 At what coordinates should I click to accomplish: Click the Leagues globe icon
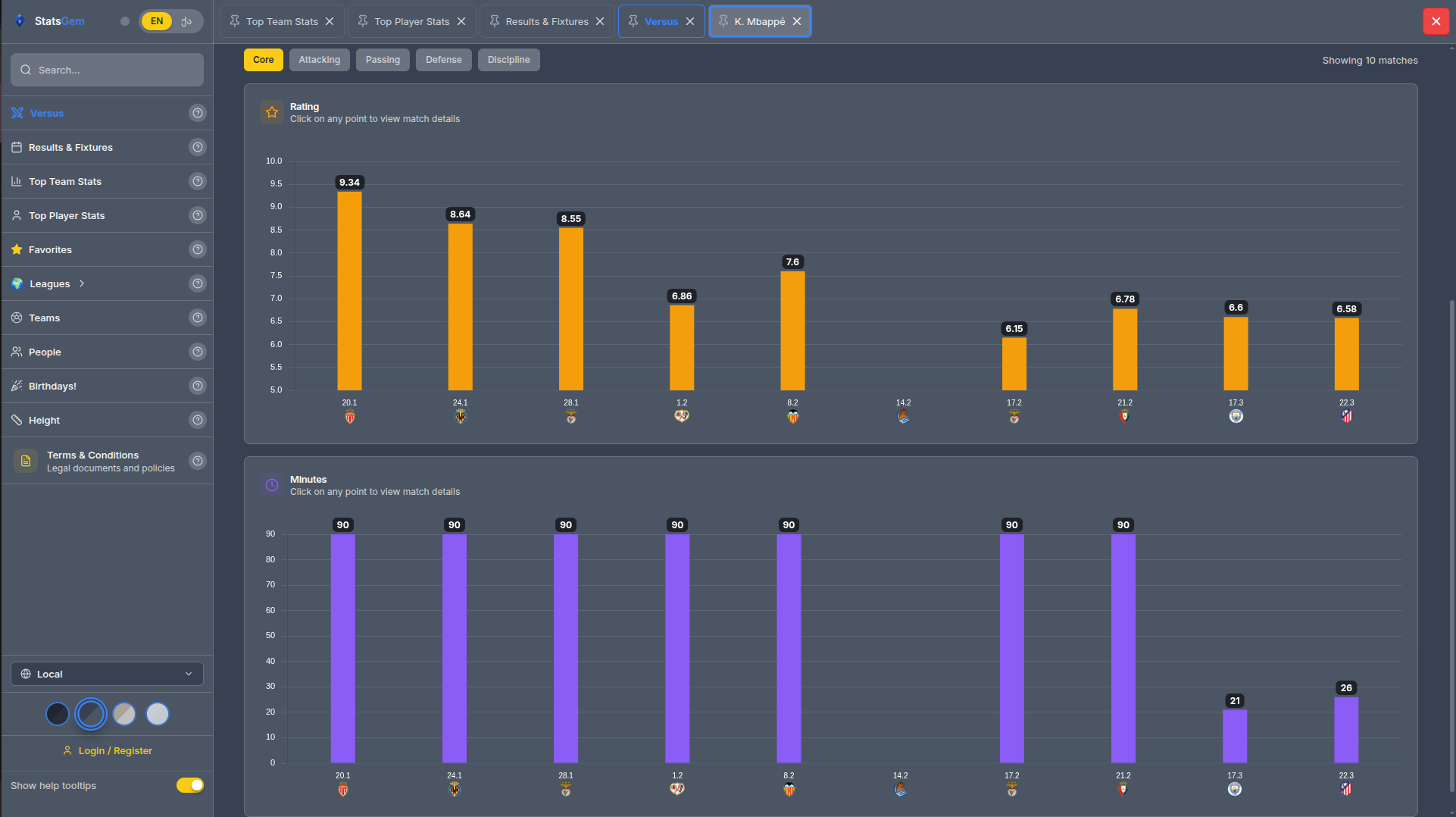click(x=17, y=283)
